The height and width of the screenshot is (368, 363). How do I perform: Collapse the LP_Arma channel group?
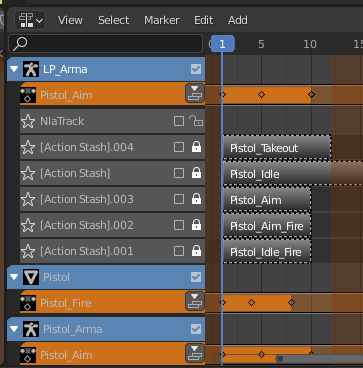point(14,69)
